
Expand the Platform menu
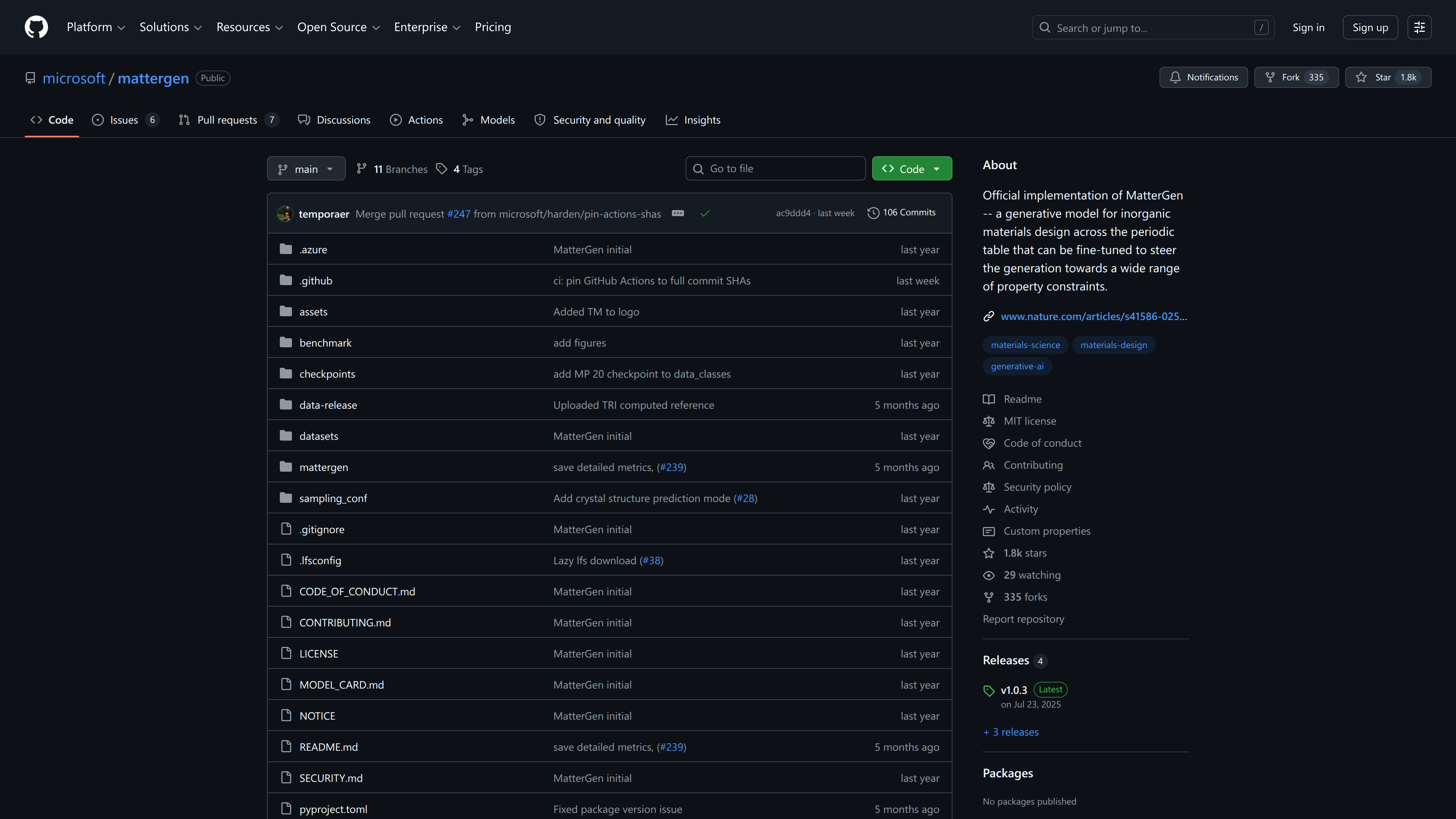96,27
